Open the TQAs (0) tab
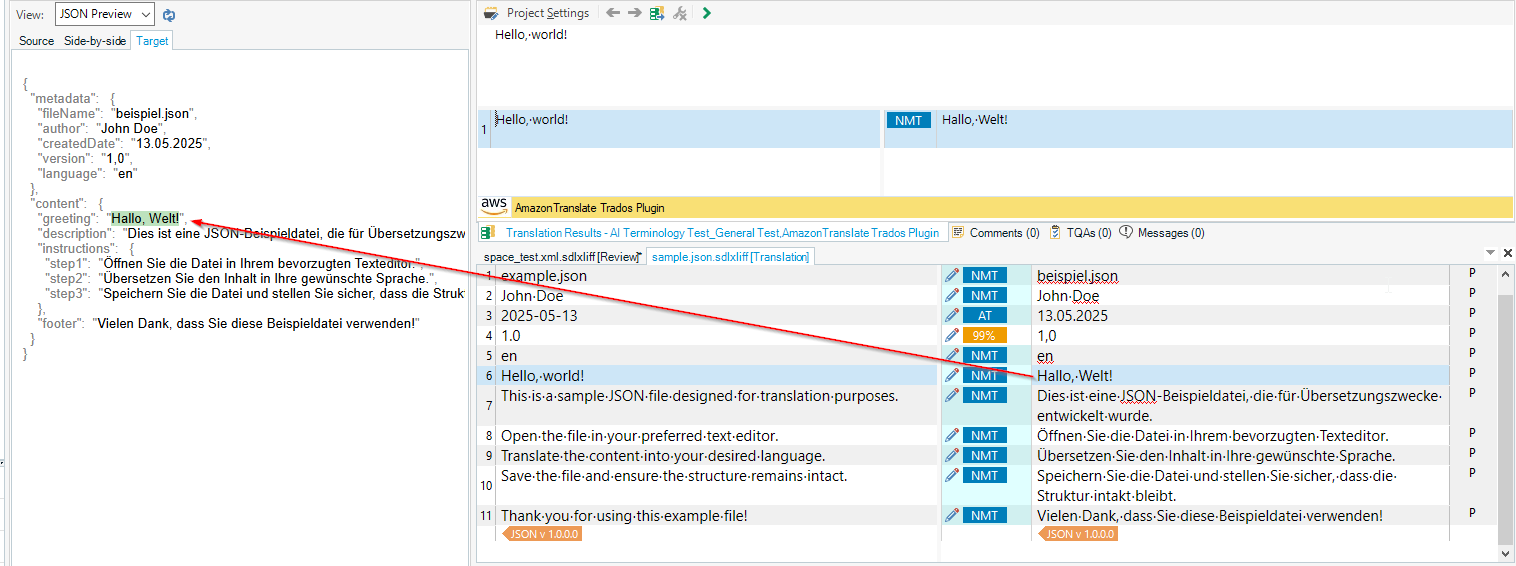1516x566 pixels. click(x=1080, y=232)
